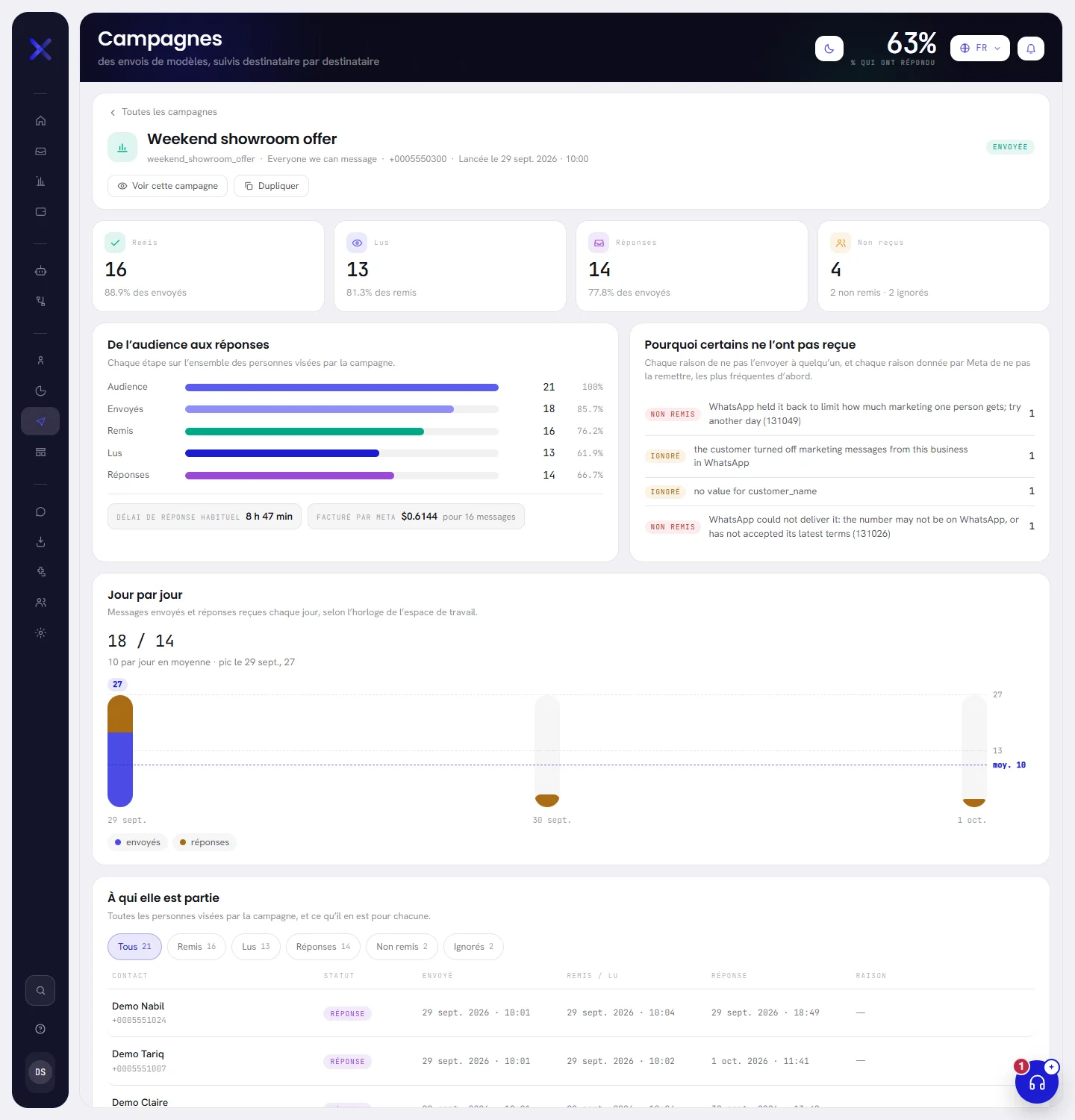Click the '$0.6144' billed amount

click(x=419, y=517)
